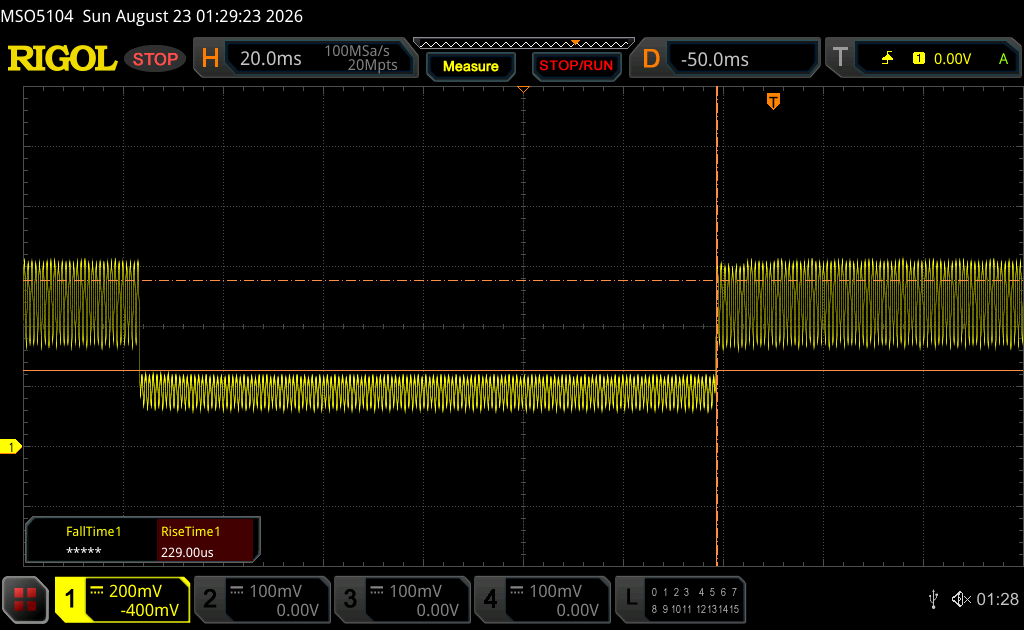The width and height of the screenshot is (1024, 630).
Task: Open the Measure menu
Action: click(x=471, y=66)
